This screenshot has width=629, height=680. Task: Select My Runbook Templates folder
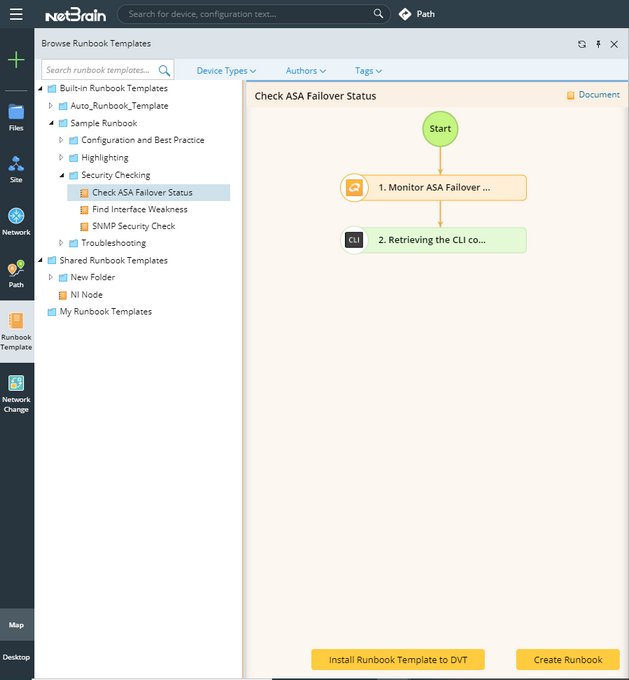[x=106, y=312]
